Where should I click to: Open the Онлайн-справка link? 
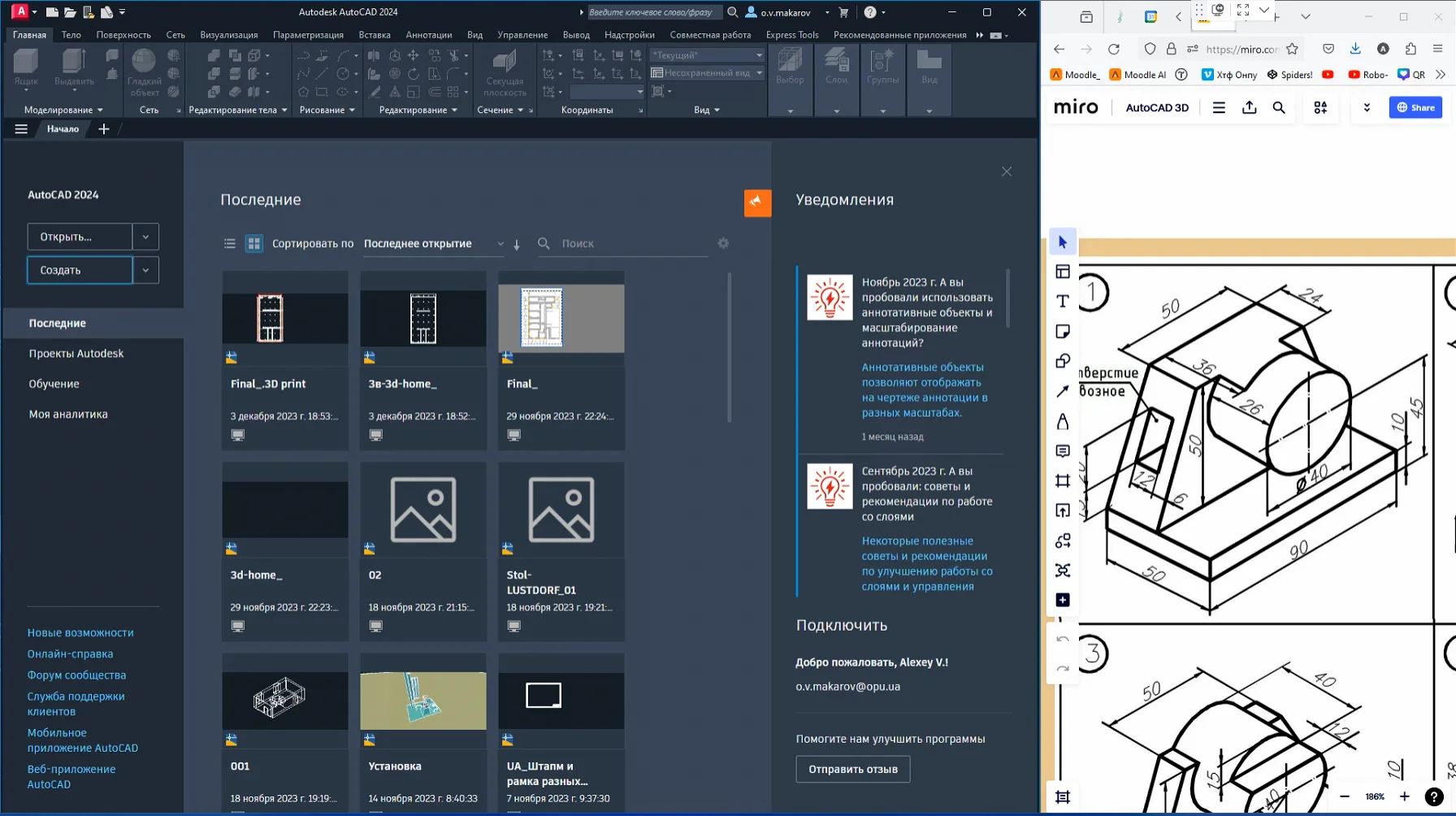tap(70, 653)
